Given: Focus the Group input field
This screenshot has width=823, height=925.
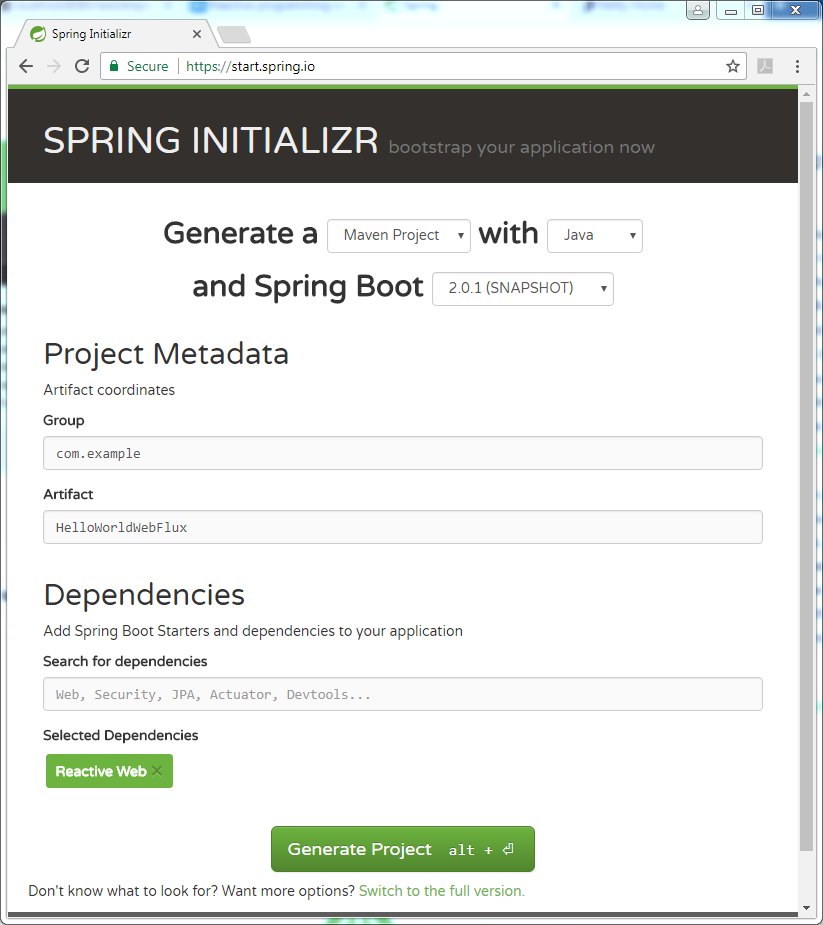Looking at the screenshot, I should (x=403, y=453).
